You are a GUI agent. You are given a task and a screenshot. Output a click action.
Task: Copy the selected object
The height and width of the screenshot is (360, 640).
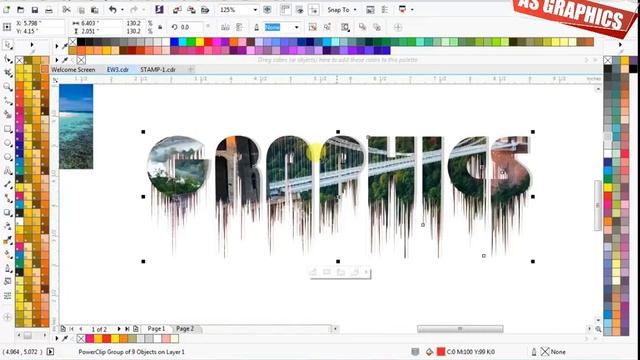(x=81, y=9)
